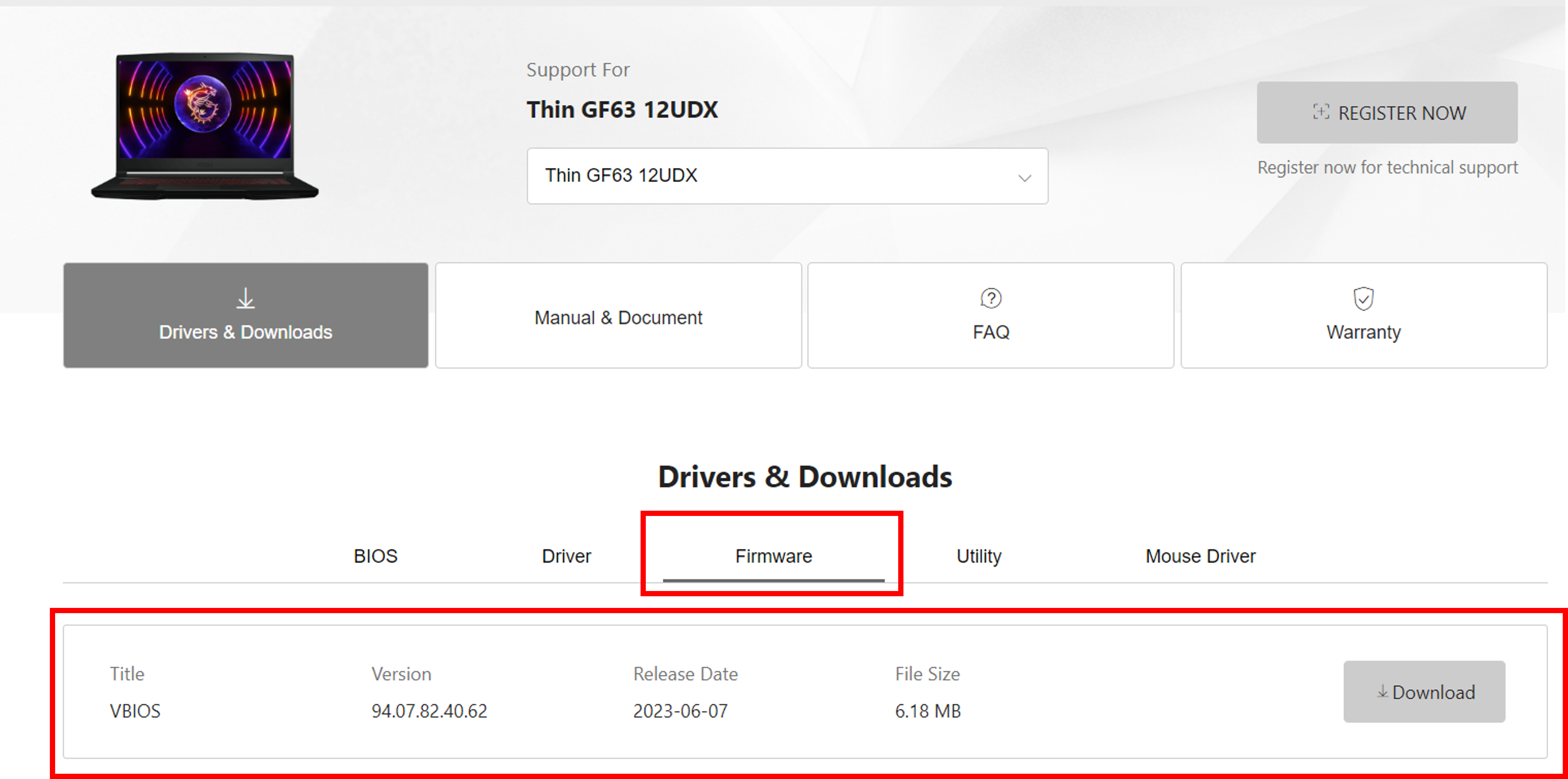Select the Firmware tab
This screenshot has height=779, width=1568.
coord(773,555)
